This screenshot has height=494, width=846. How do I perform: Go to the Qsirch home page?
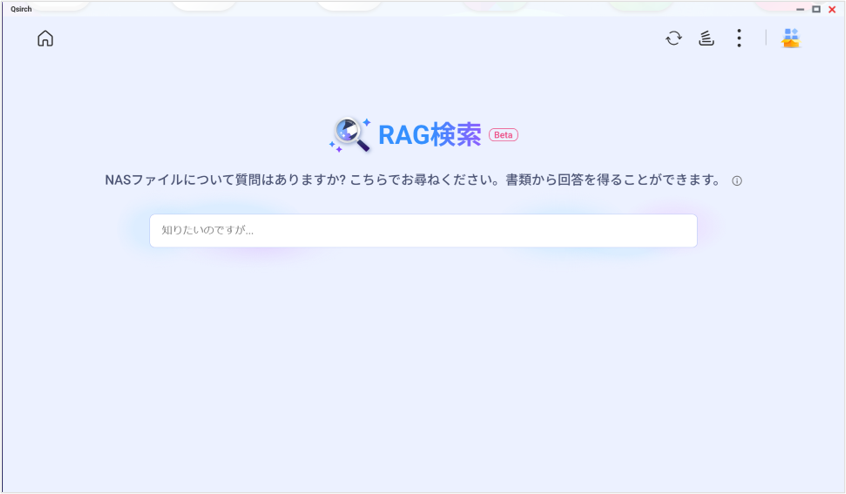(45, 39)
